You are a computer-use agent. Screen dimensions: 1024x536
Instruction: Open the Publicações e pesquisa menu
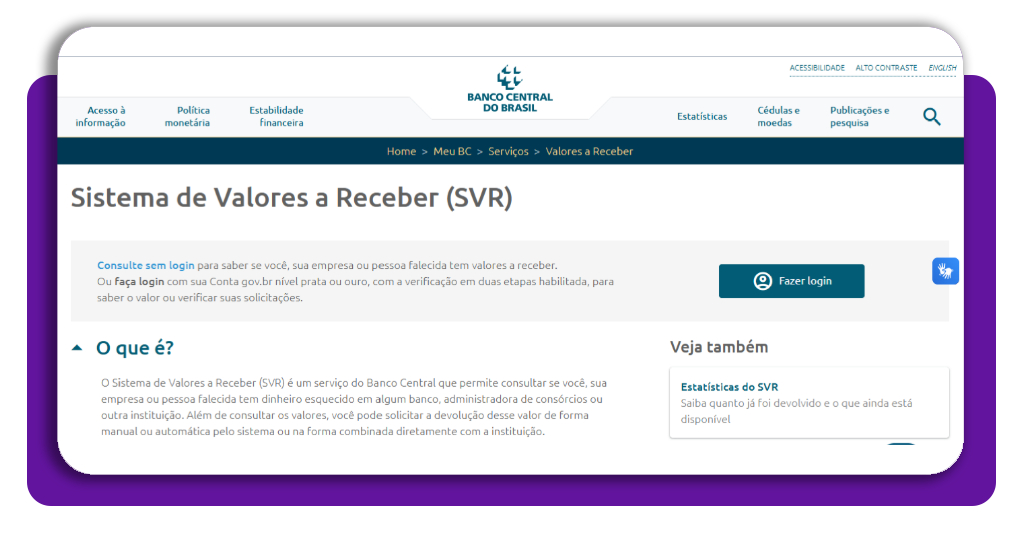coord(859,116)
